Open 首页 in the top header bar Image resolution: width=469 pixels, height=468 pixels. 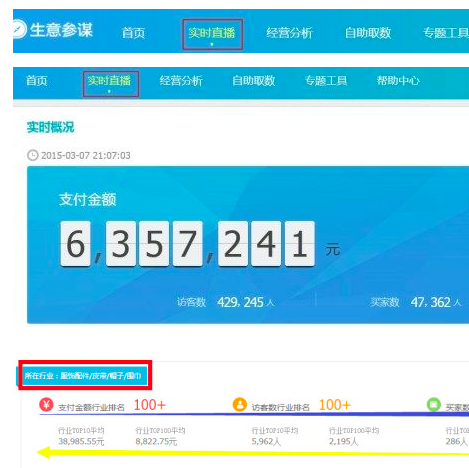click(133, 33)
